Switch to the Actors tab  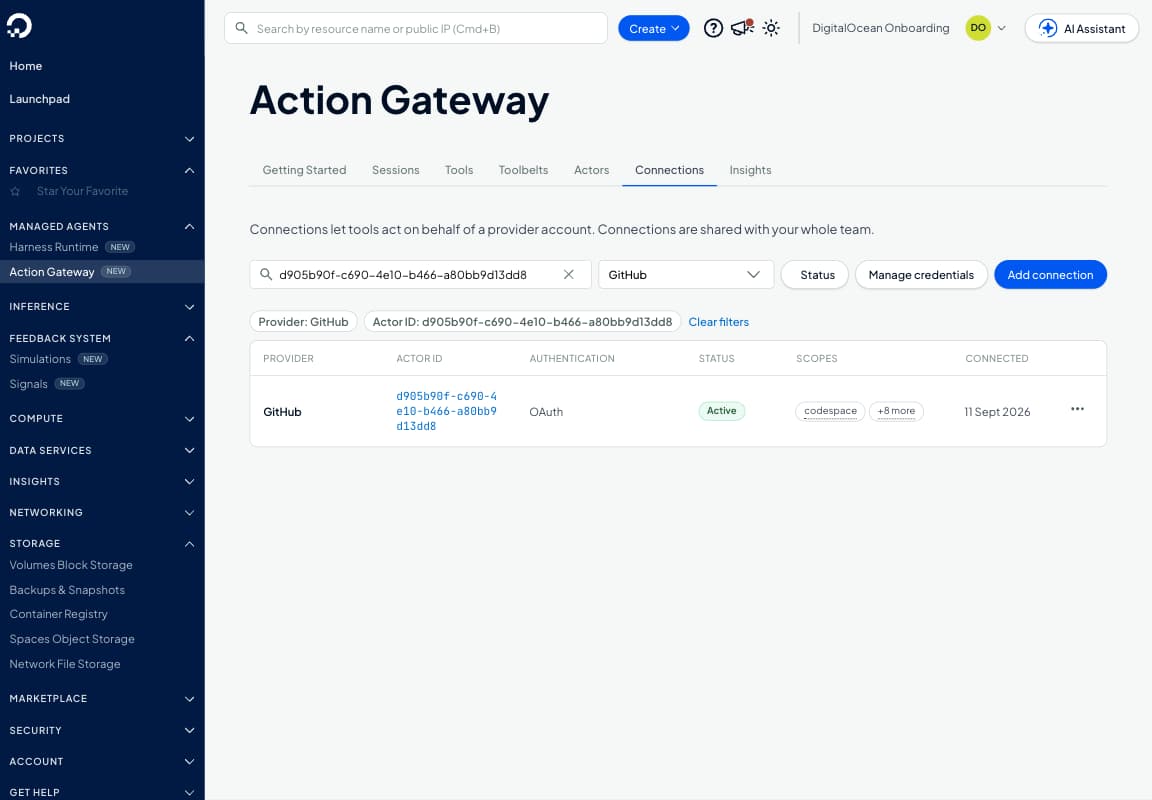click(591, 170)
